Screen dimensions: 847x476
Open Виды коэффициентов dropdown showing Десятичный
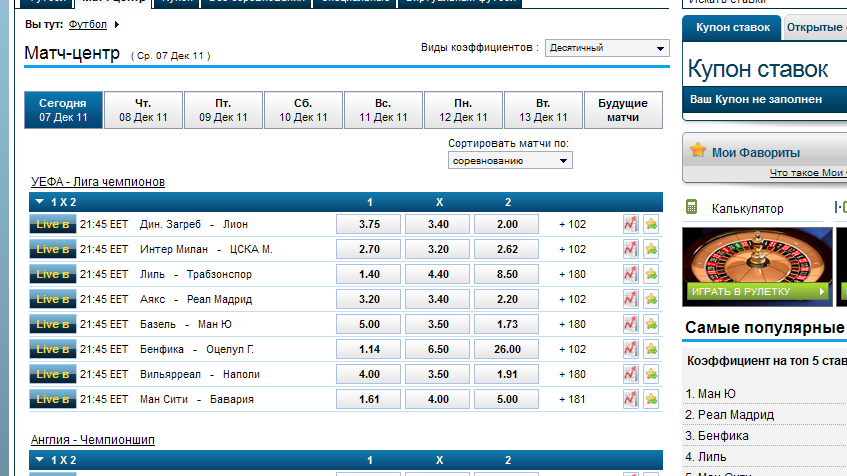607,48
